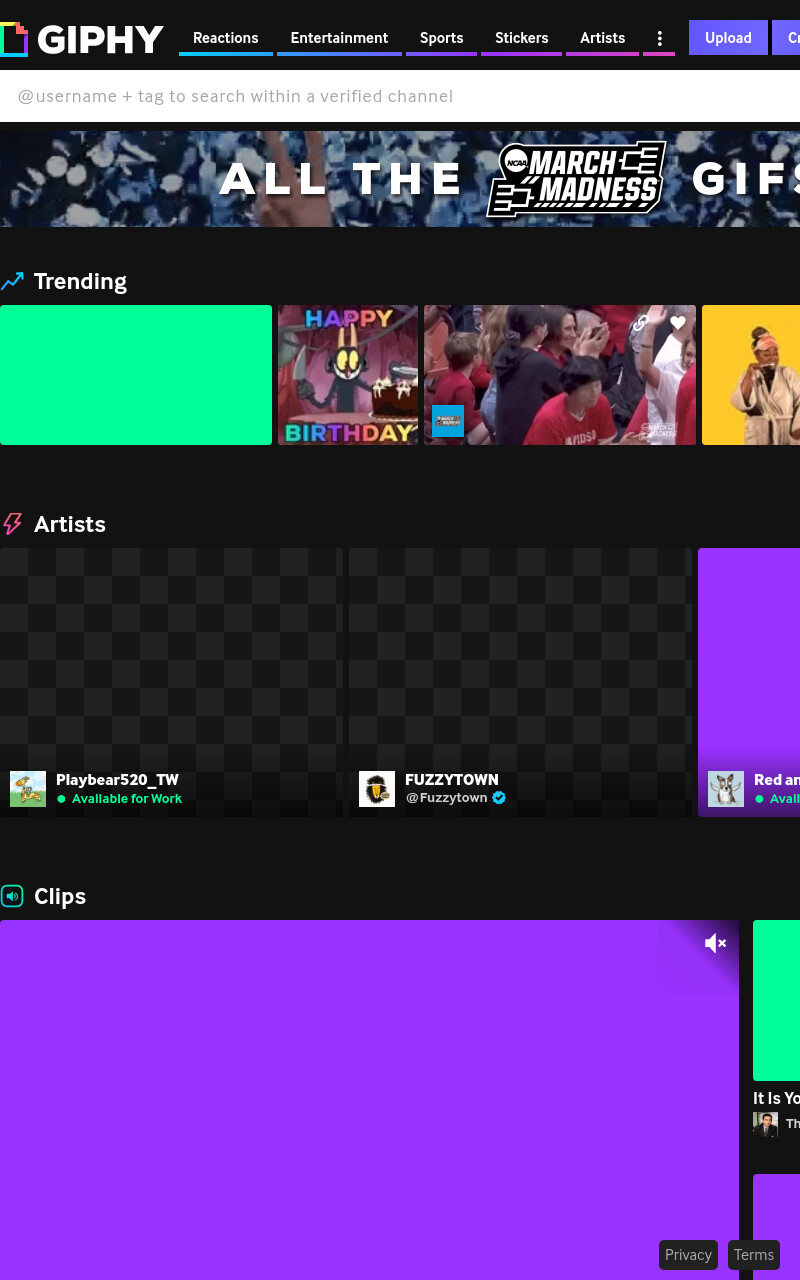This screenshot has height=1280, width=800.
Task: Open the Privacy link
Action: pos(688,1255)
